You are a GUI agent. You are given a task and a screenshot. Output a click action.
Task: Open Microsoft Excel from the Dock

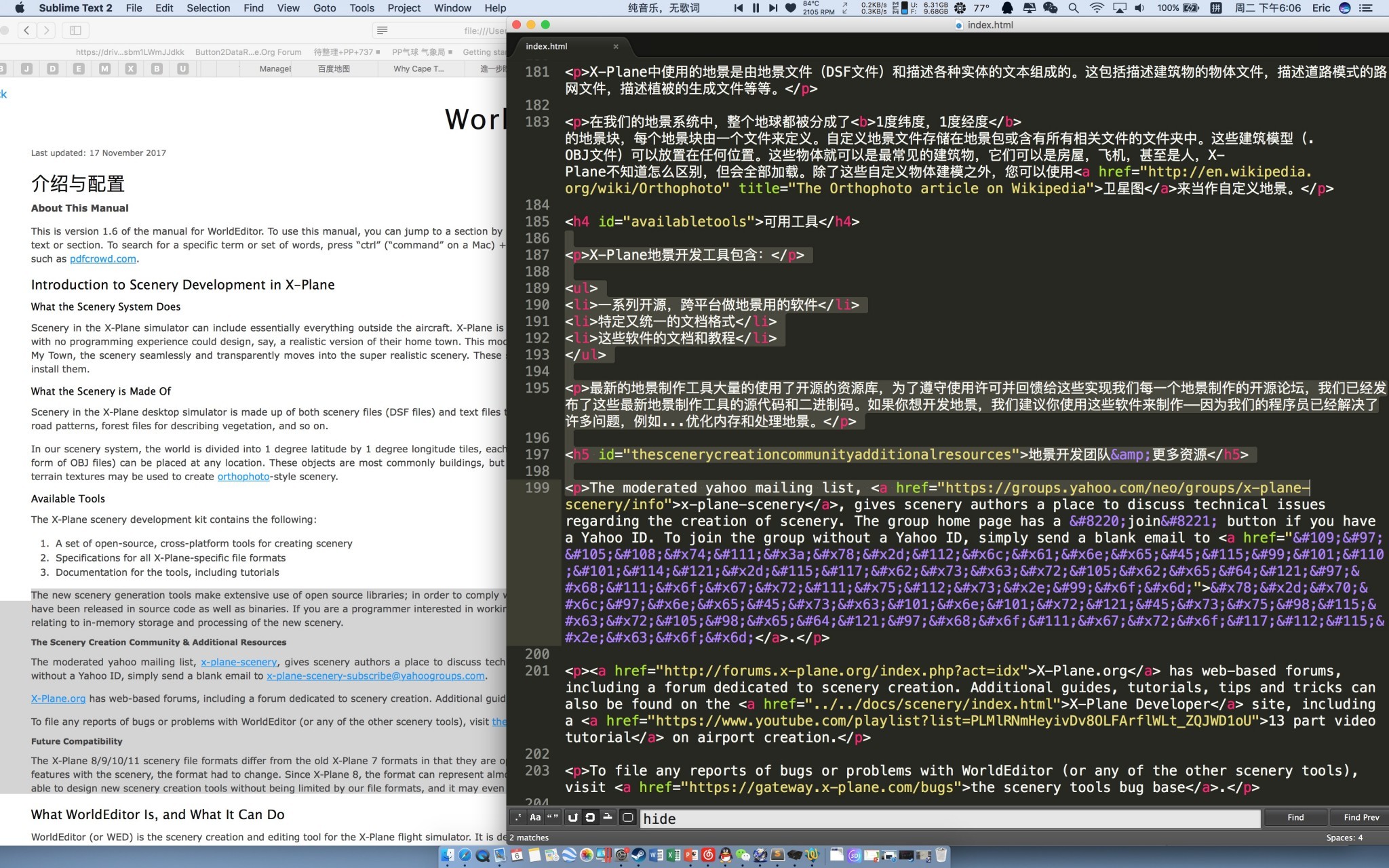[673, 854]
